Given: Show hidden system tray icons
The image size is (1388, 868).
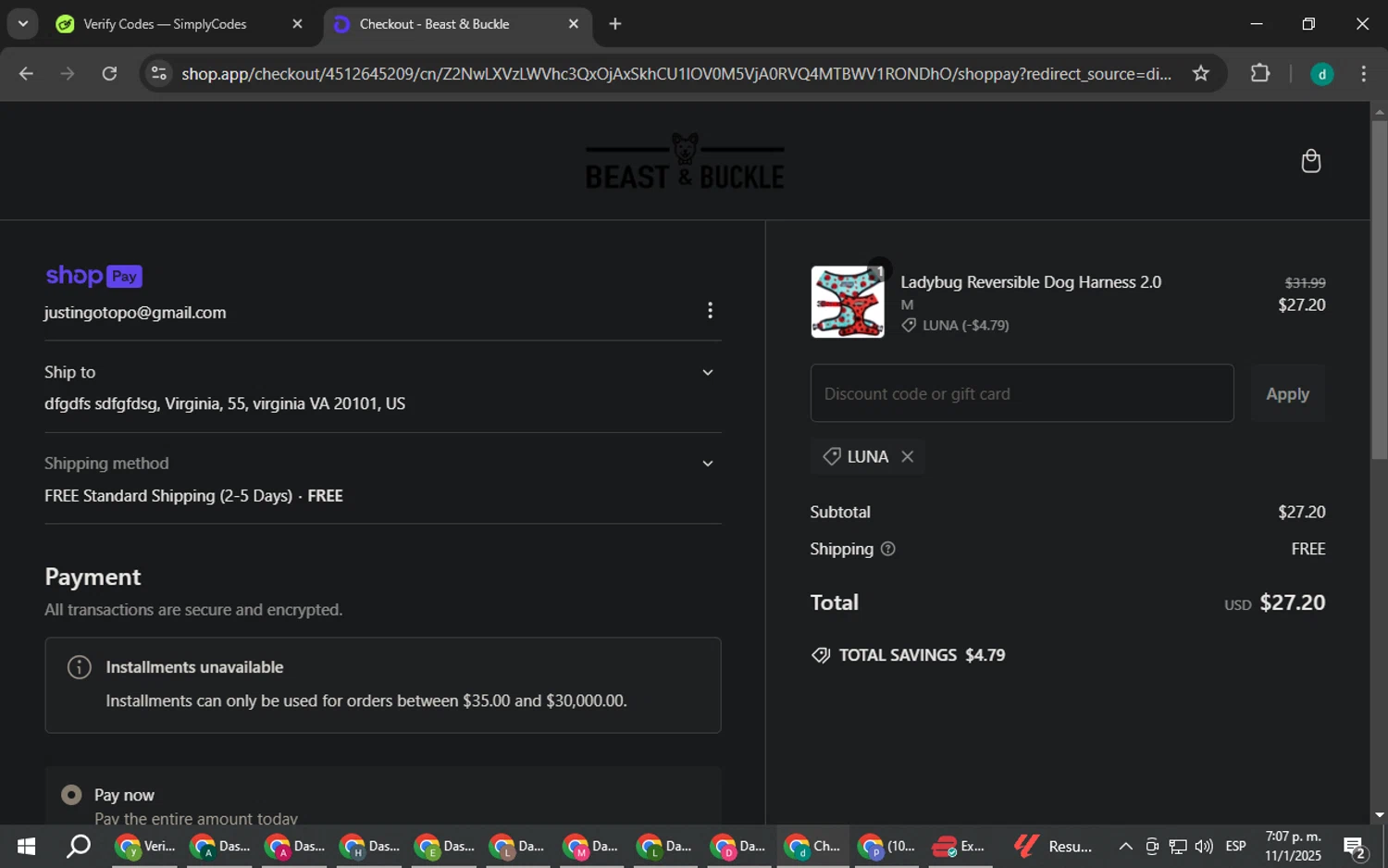Looking at the screenshot, I should pyautogui.click(x=1125, y=846).
